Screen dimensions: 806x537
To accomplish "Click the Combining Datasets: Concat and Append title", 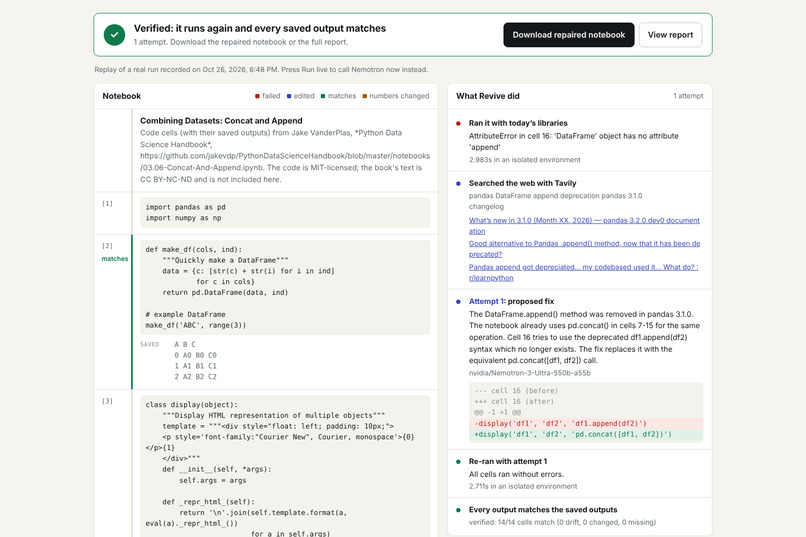I will [x=221, y=121].
